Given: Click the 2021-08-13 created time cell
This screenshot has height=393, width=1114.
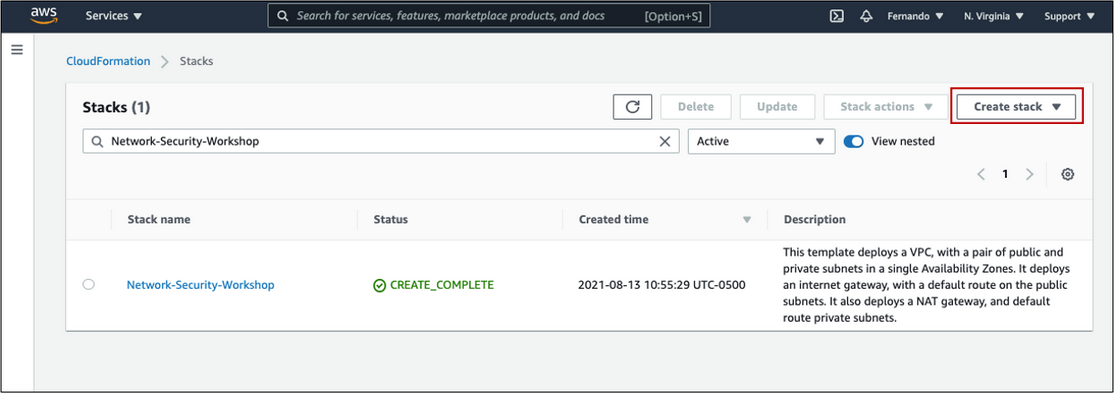Looking at the screenshot, I should pos(662,285).
